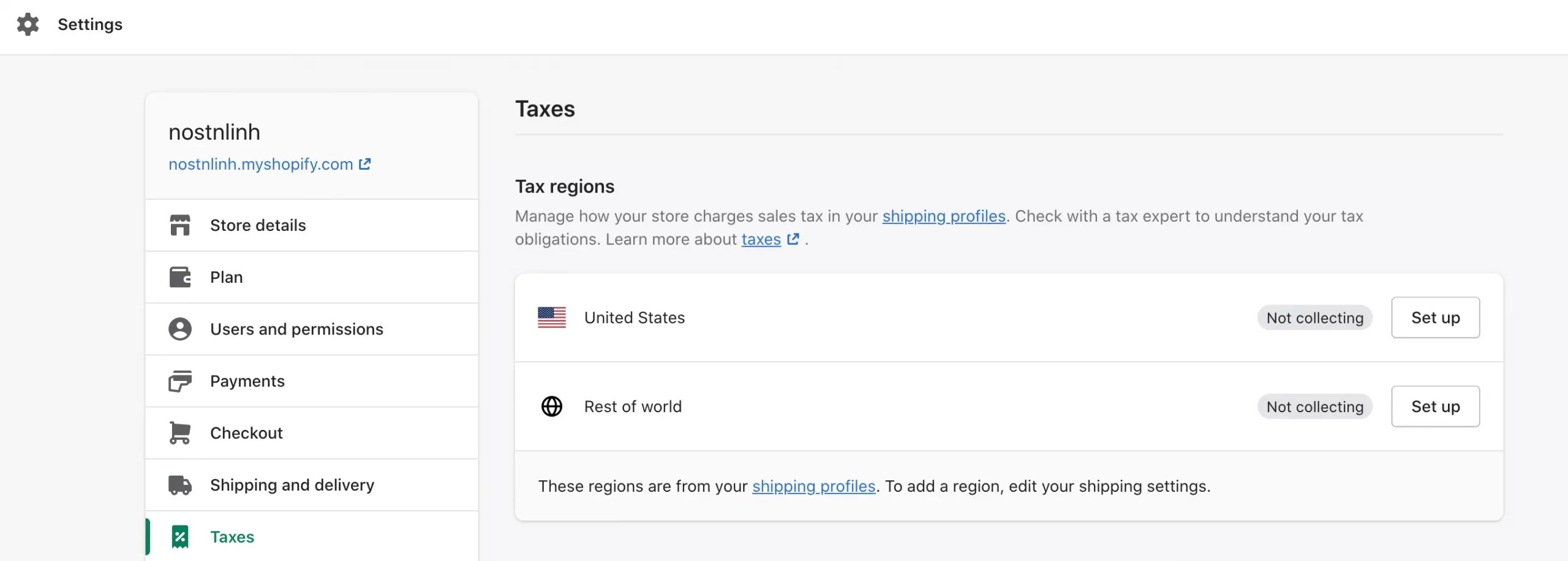Select the Checkout cart icon
This screenshot has width=1568, height=561.
(x=179, y=432)
